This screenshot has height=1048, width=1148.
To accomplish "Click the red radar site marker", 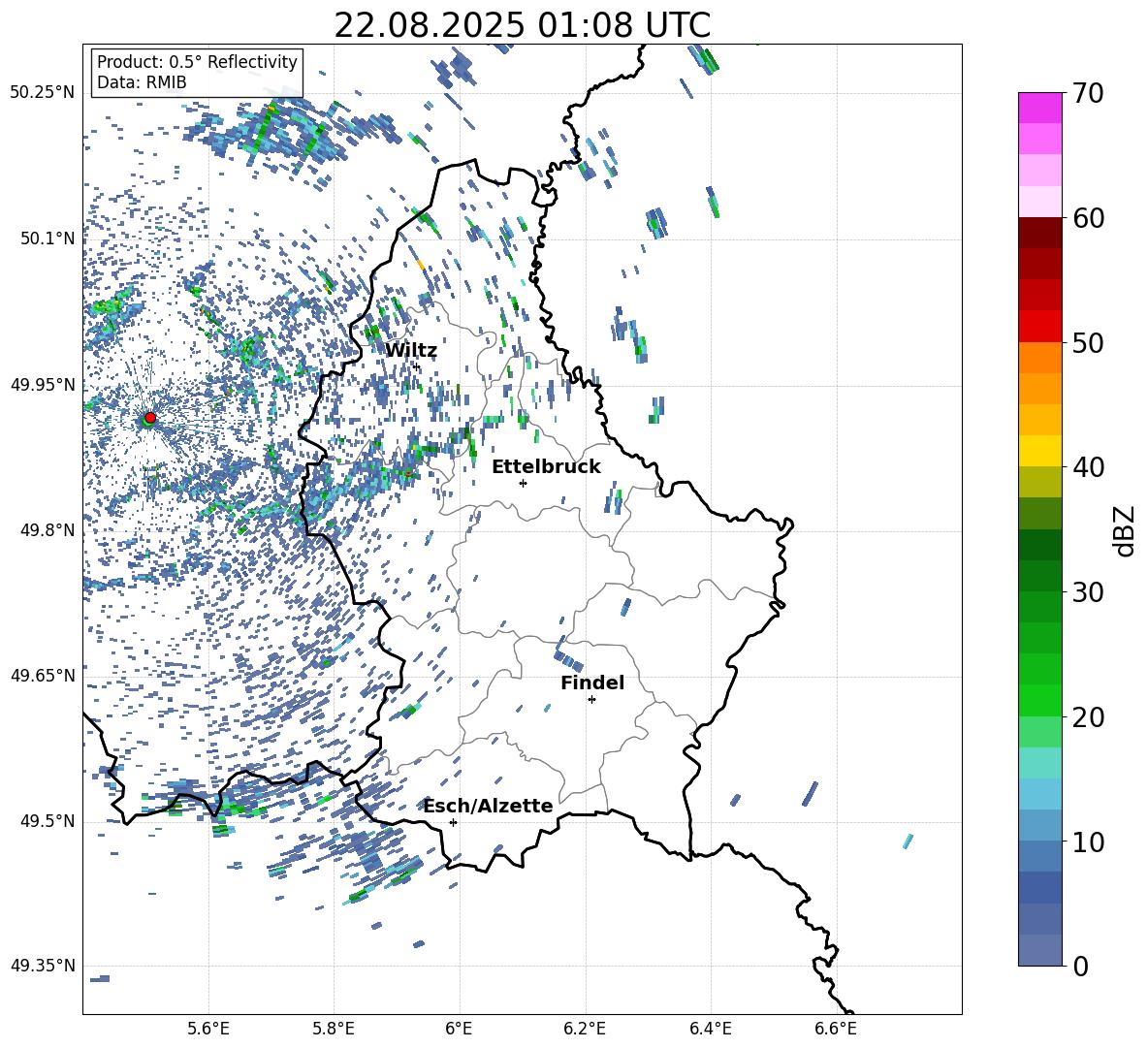I will click(150, 418).
